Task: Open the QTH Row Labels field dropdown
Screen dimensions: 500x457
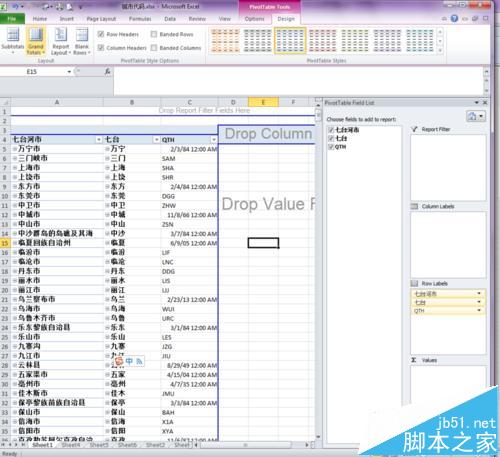Action: coord(479,311)
